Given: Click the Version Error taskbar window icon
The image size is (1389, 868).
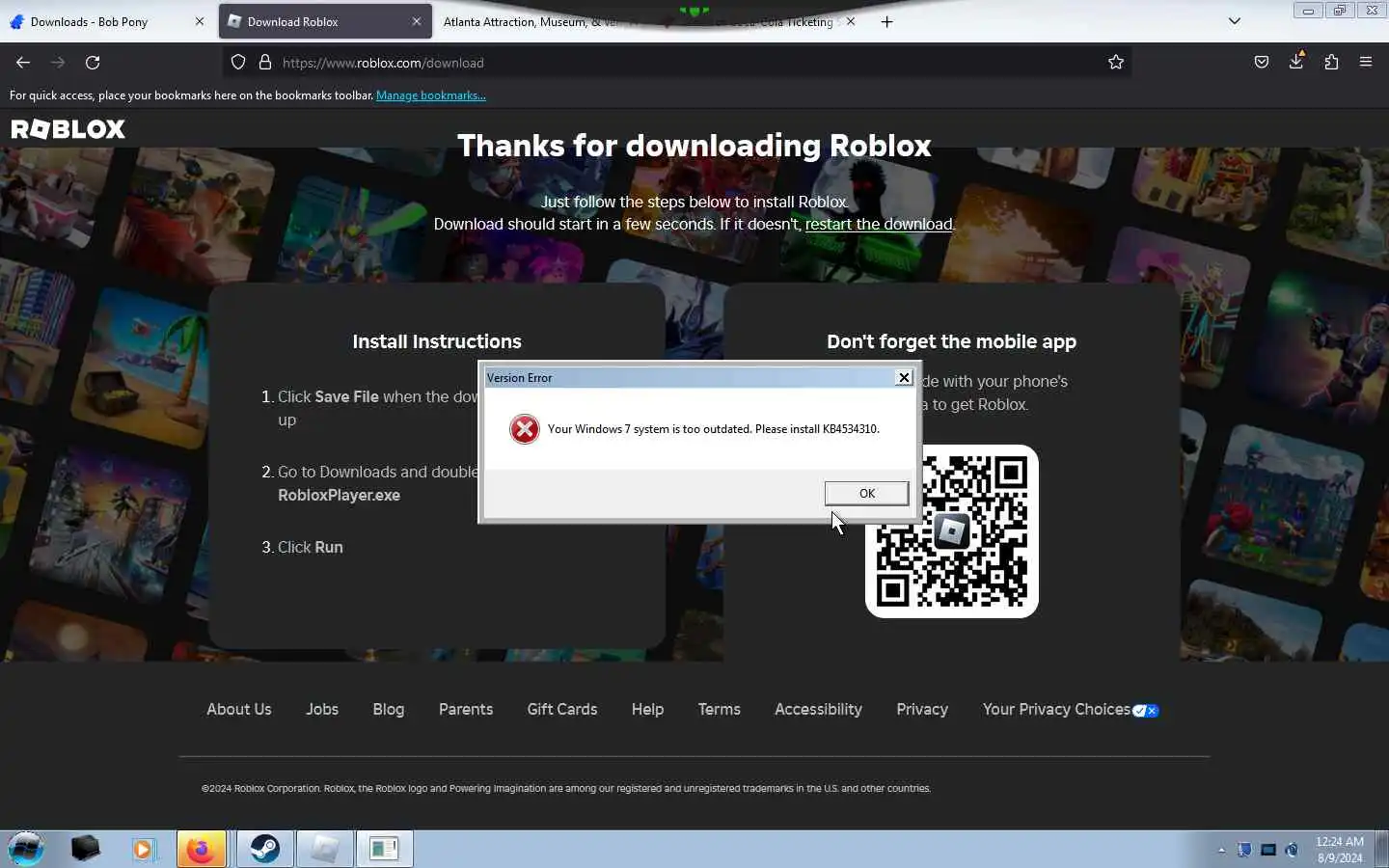Looking at the screenshot, I should [384, 849].
